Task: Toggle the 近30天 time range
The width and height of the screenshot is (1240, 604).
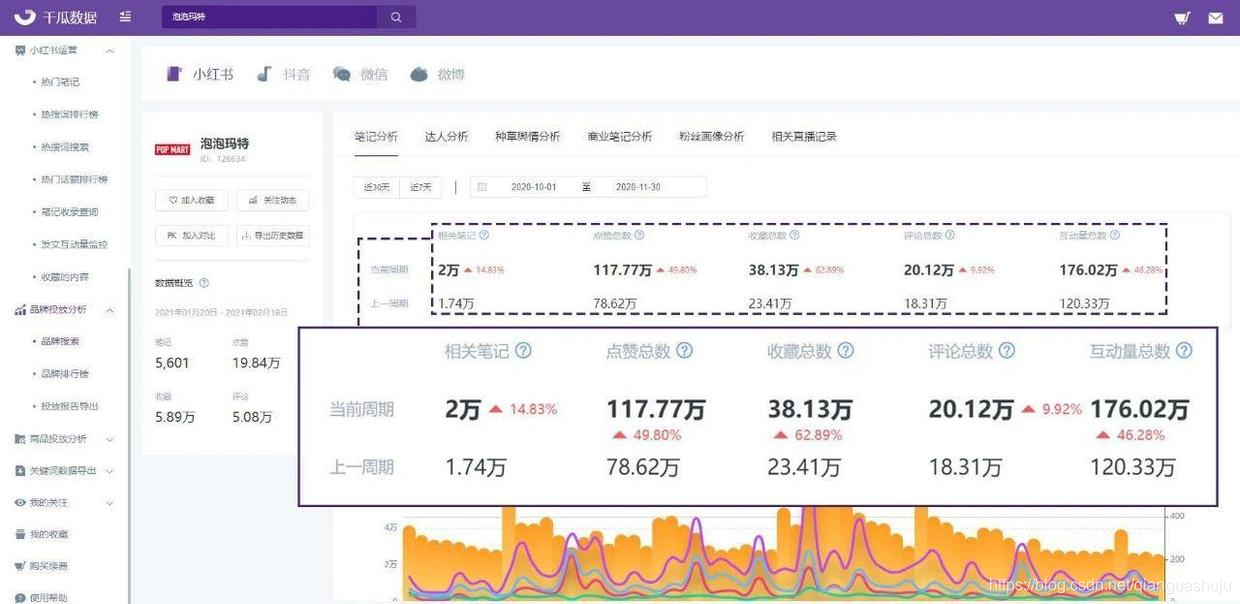Action: (x=375, y=186)
